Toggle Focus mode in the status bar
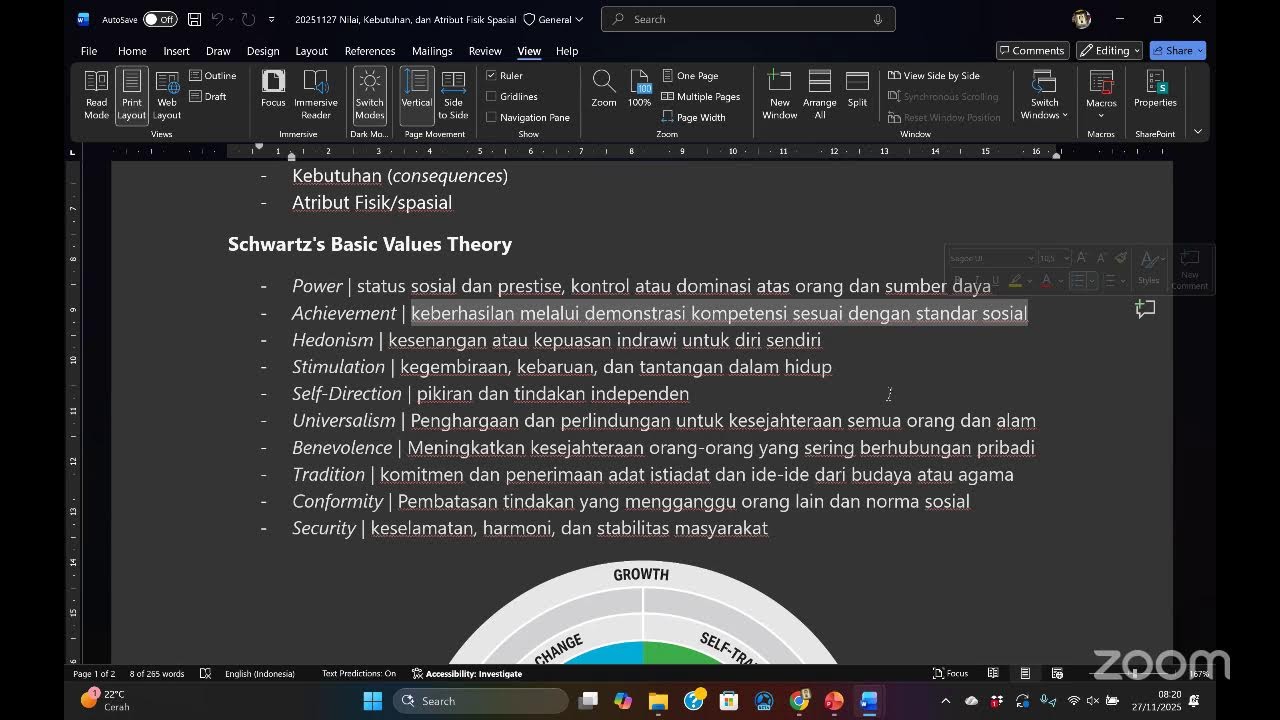 951,674
